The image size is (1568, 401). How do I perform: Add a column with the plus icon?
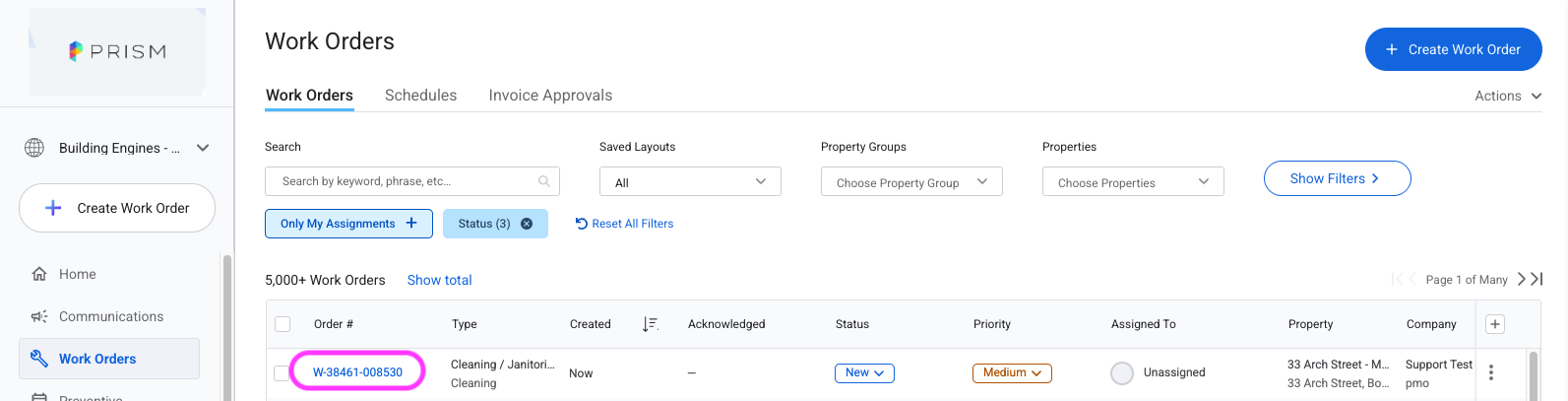1494,324
